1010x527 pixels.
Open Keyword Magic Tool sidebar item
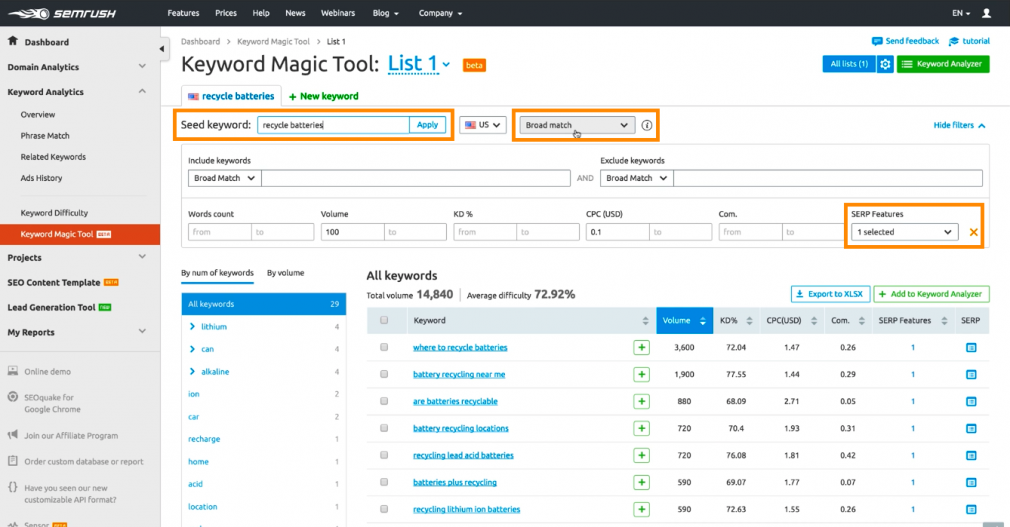point(80,235)
